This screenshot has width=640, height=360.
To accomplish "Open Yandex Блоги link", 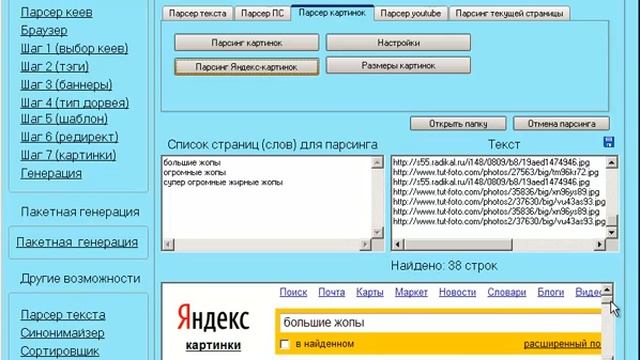I will pos(550,292).
